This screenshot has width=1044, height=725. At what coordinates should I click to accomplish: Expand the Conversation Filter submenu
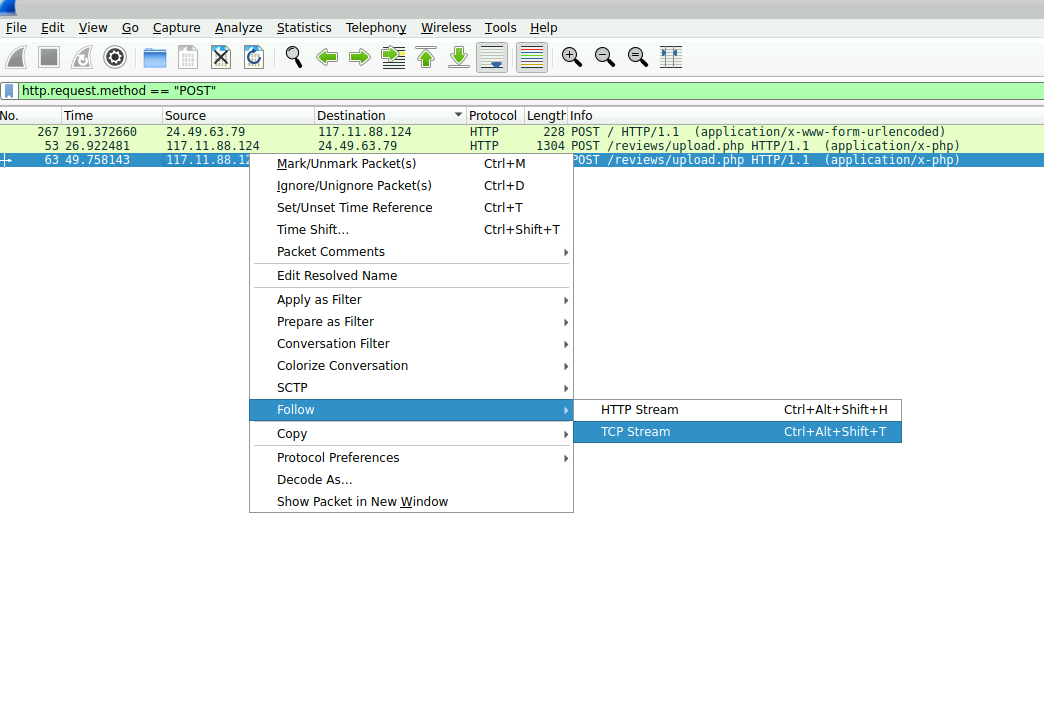click(x=411, y=344)
